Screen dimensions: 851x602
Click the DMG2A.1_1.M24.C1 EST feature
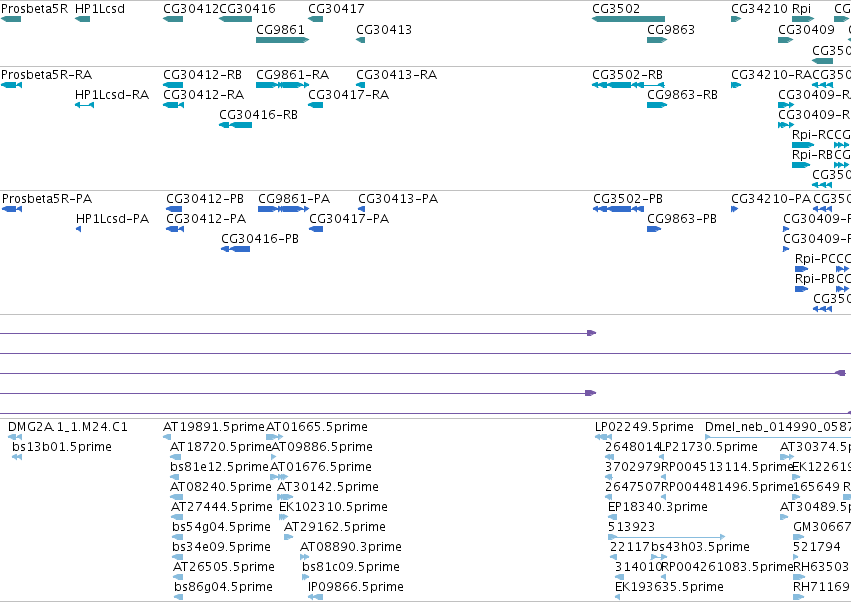(15, 437)
